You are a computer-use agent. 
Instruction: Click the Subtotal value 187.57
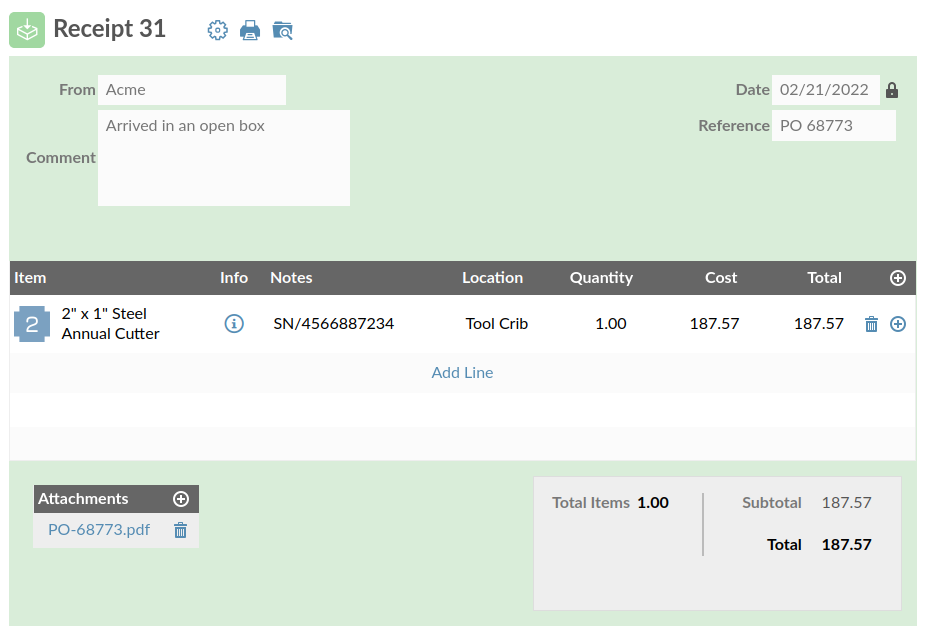[x=847, y=503]
